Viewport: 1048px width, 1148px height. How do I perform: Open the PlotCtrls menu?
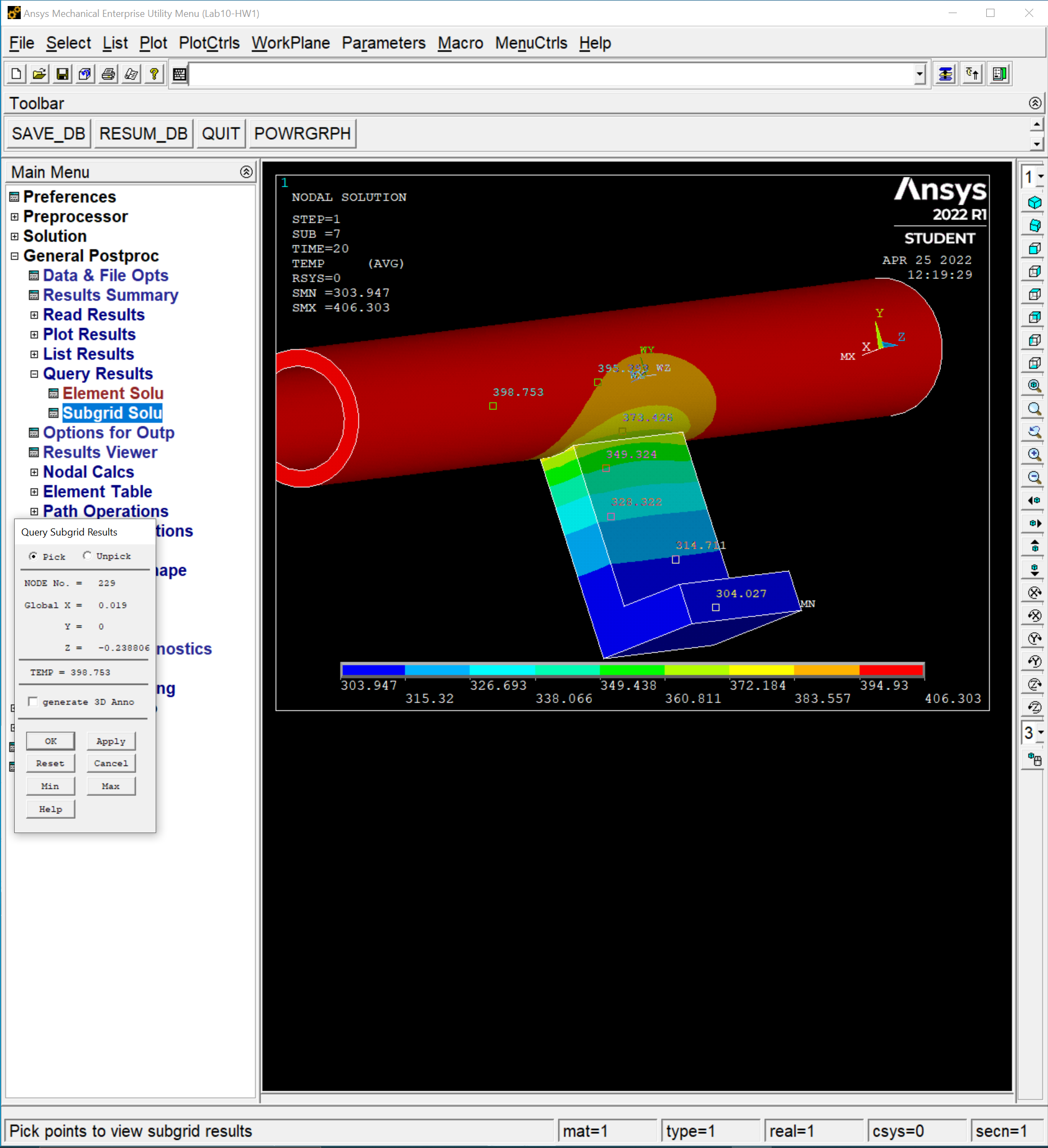[x=209, y=43]
